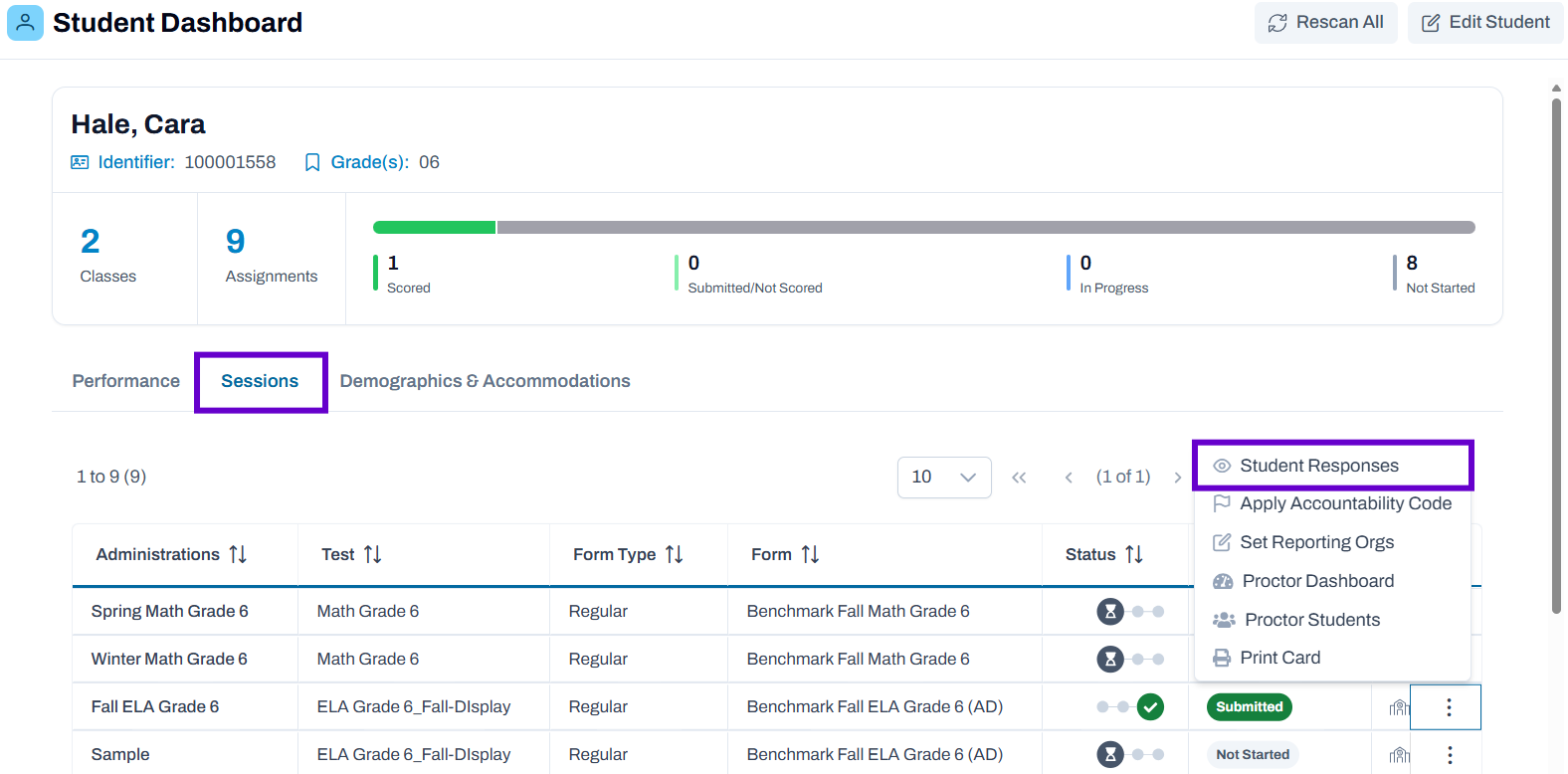Click the organization icon in Sample row

[1400, 755]
